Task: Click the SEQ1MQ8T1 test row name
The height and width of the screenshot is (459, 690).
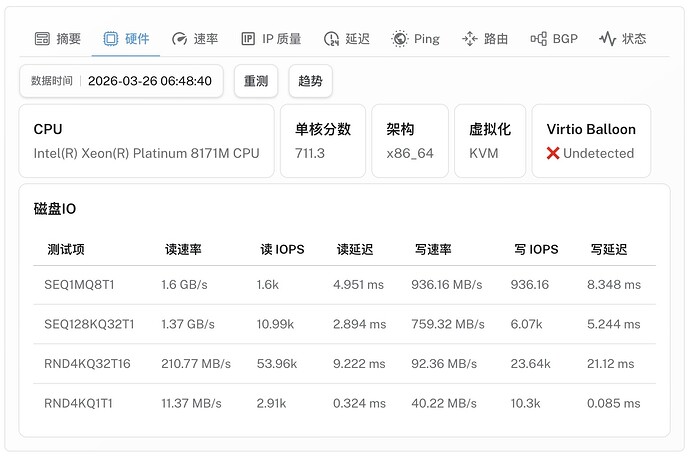Action: (79, 285)
